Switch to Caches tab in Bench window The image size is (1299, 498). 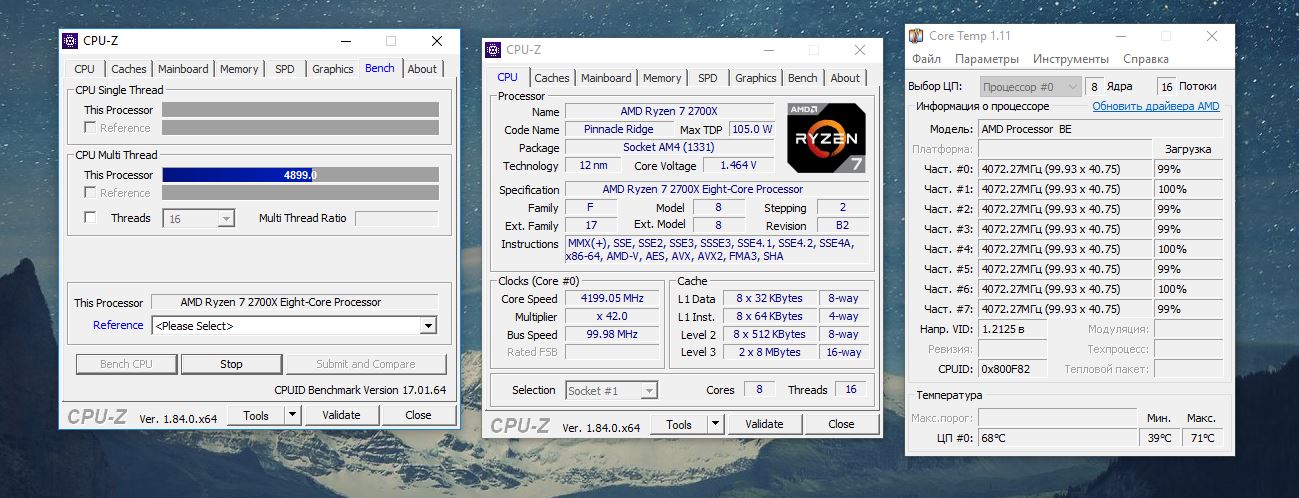click(129, 69)
